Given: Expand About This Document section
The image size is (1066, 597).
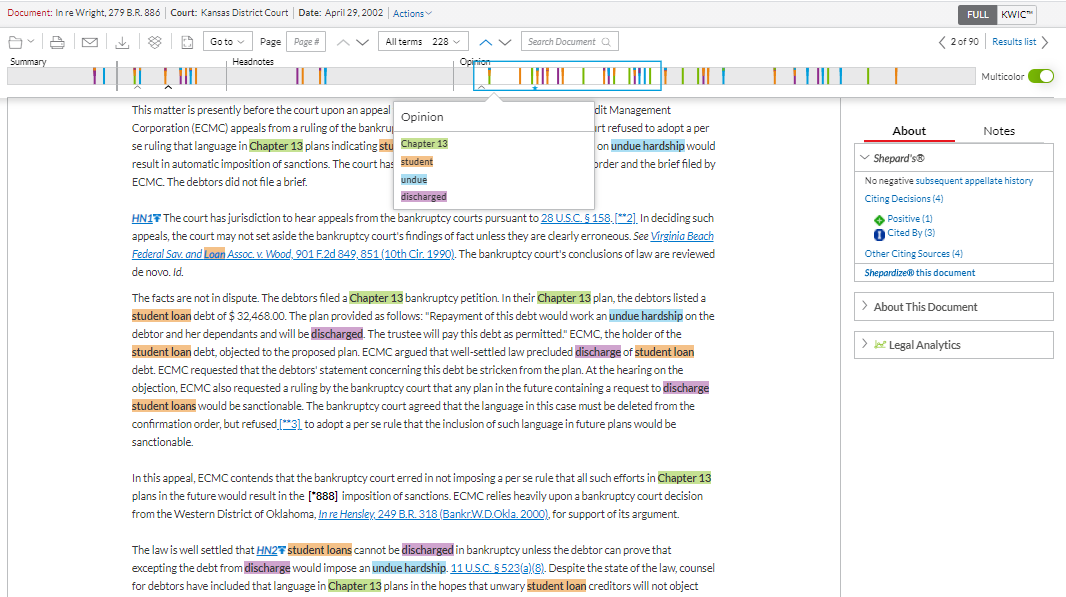Looking at the screenshot, I should [x=925, y=307].
